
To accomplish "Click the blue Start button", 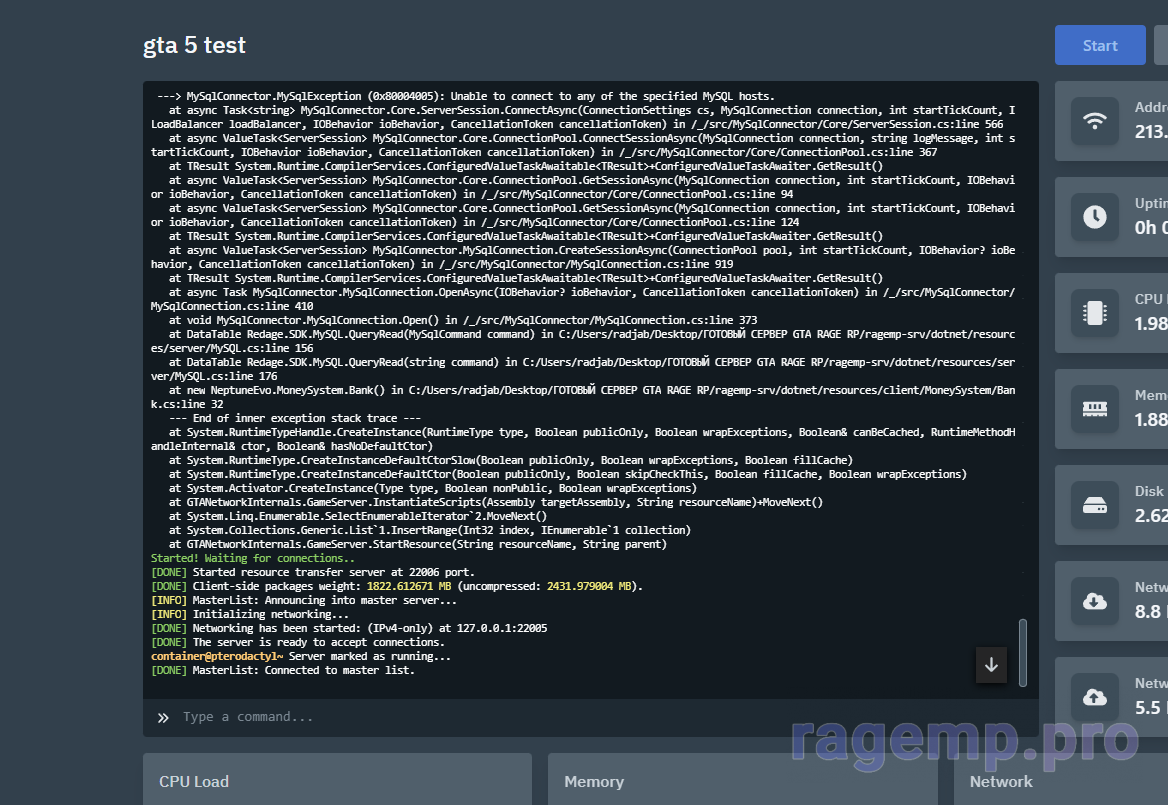I will click(x=1099, y=45).
